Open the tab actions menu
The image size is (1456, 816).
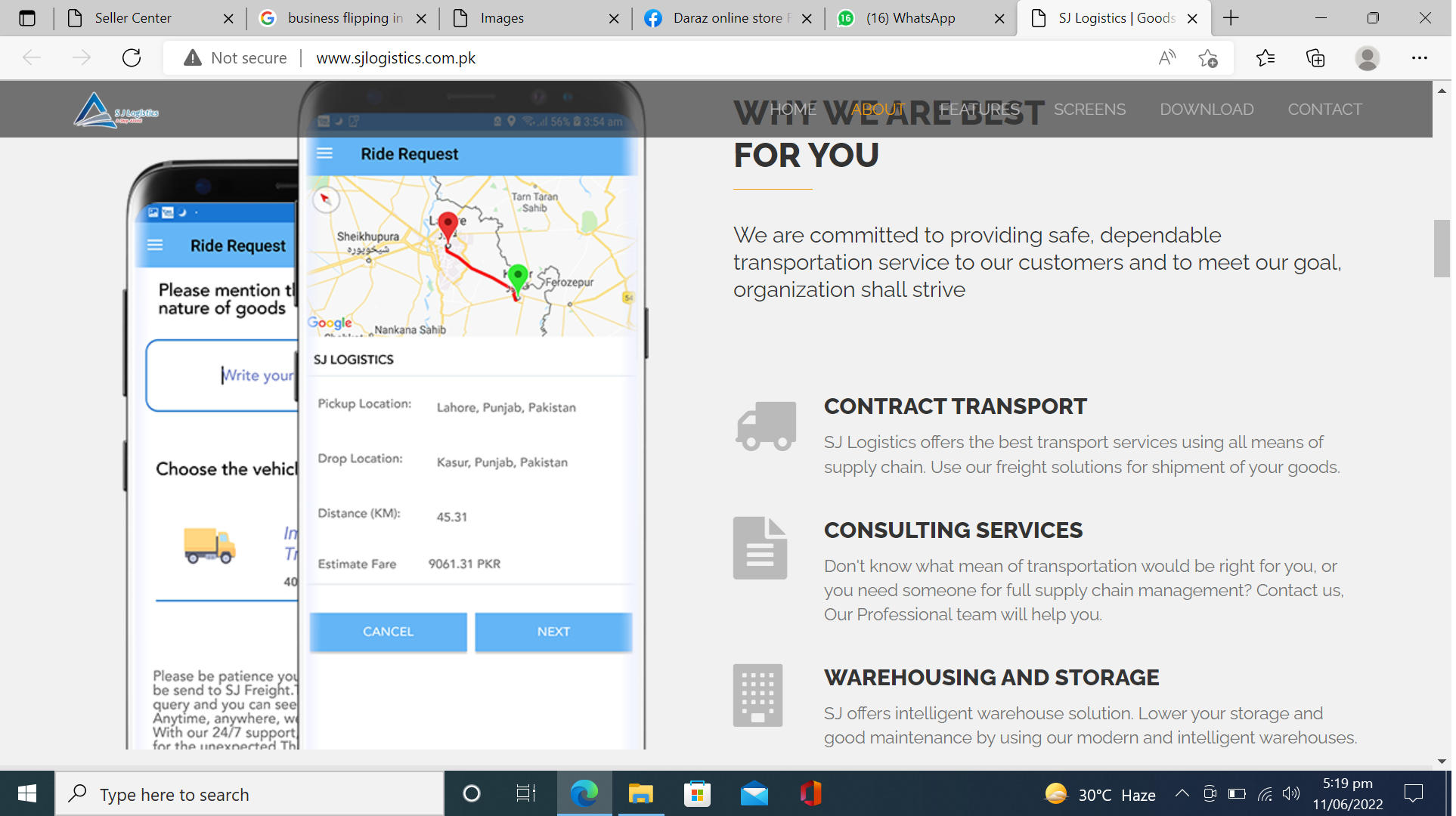coord(27,18)
